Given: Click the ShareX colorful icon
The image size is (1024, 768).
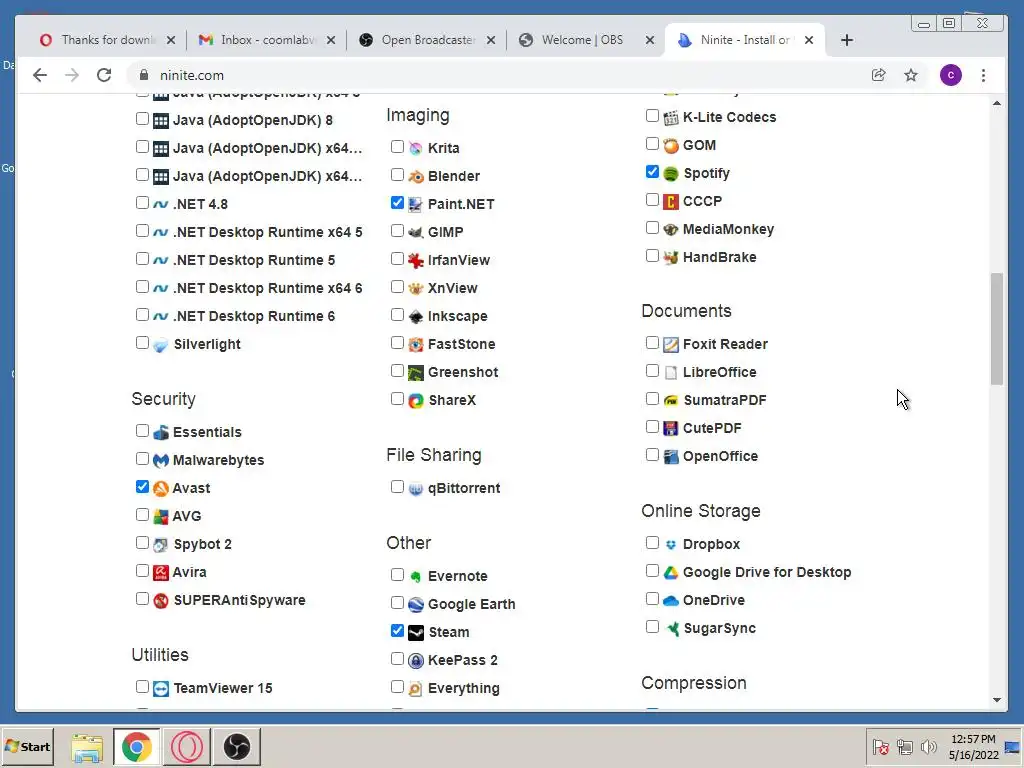Looking at the screenshot, I should coord(415,400).
